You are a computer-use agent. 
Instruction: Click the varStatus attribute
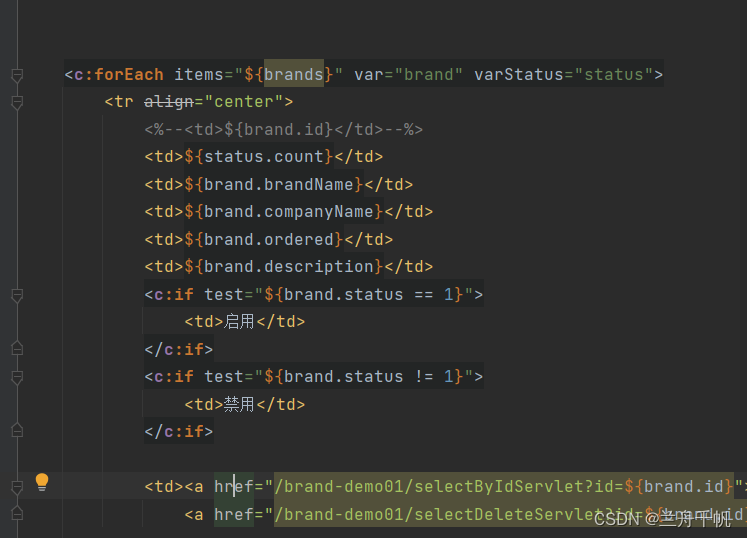[x=519, y=74]
